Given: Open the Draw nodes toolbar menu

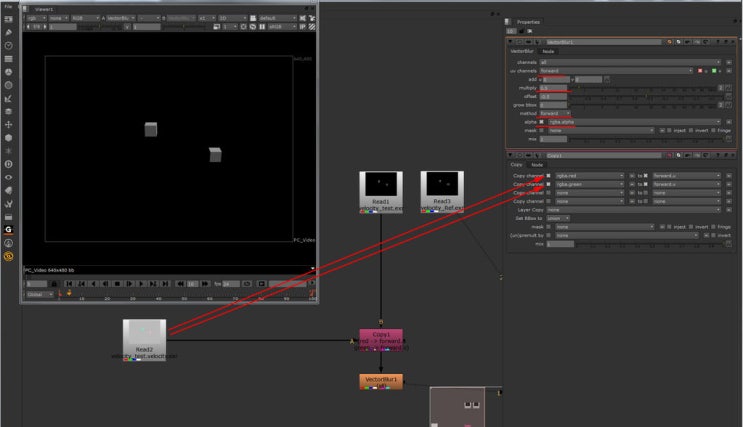Looking at the screenshot, I should point(8,32).
